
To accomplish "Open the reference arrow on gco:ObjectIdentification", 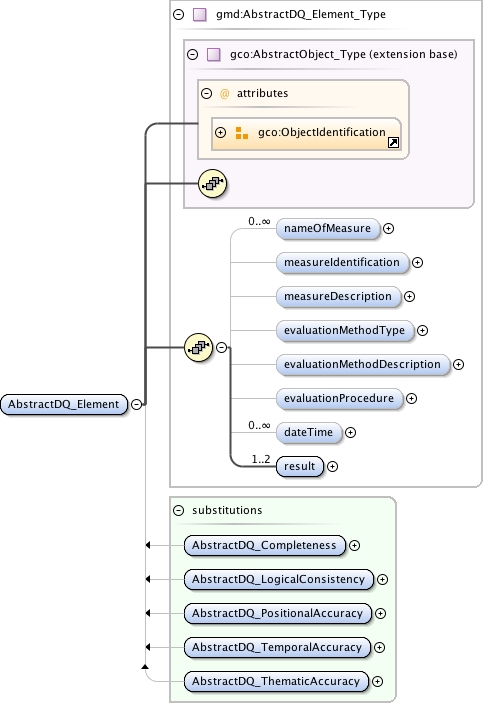I will [x=393, y=143].
